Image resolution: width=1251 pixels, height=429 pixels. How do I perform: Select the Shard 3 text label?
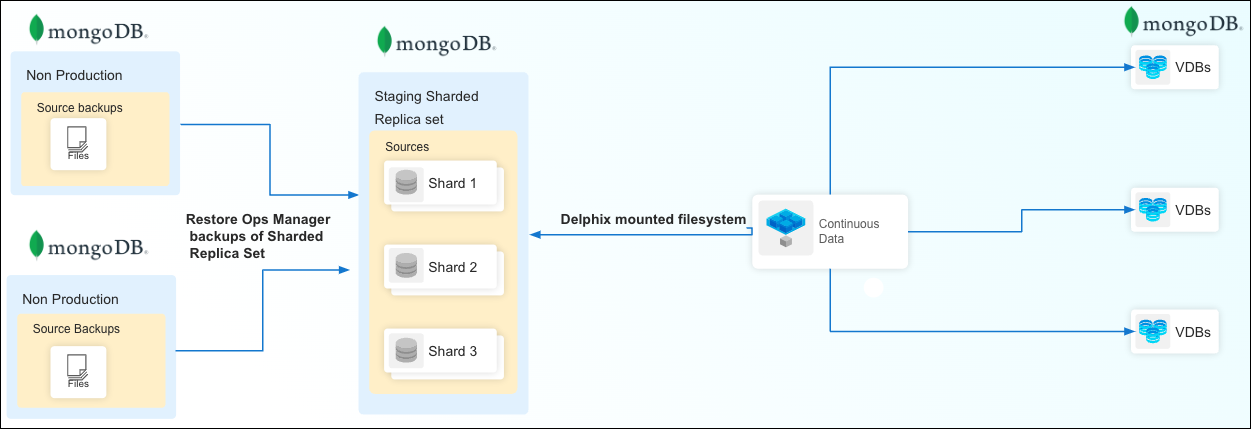[452, 351]
